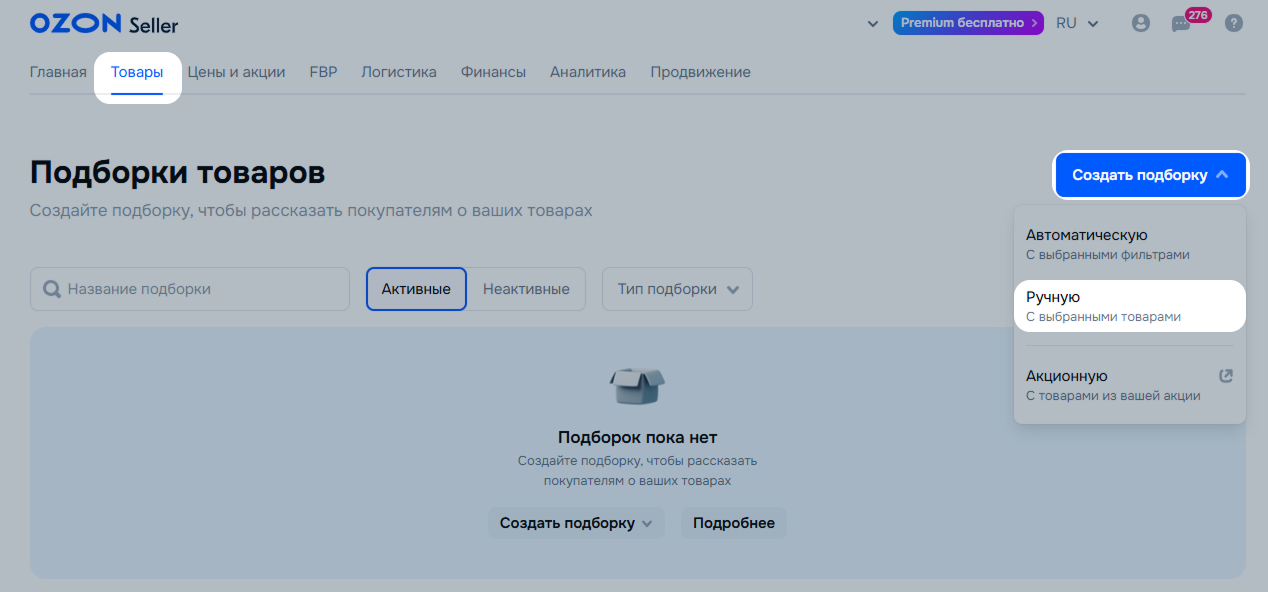Viewport: 1268px width, 592px height.
Task: Go to Главная tab
Action: point(58,72)
